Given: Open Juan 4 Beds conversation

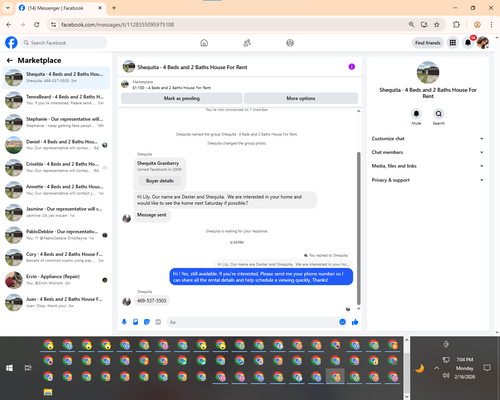Looking at the screenshot, I should [x=56, y=302].
